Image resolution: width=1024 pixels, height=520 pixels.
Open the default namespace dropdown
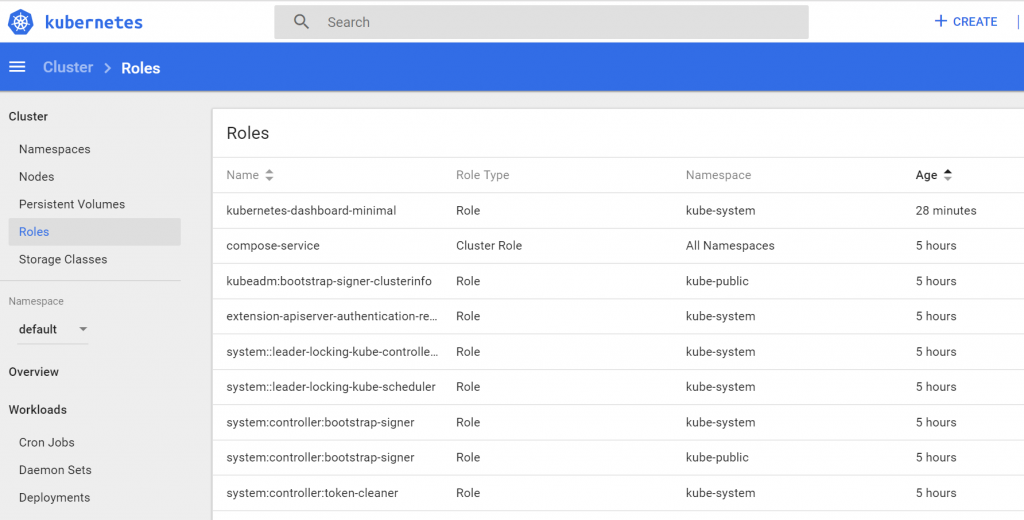[x=52, y=329]
